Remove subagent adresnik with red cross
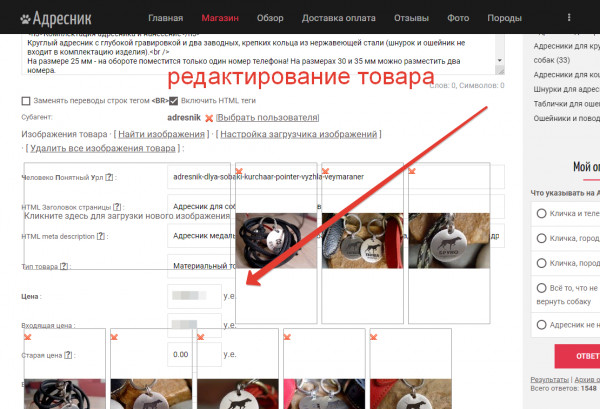 209,118
